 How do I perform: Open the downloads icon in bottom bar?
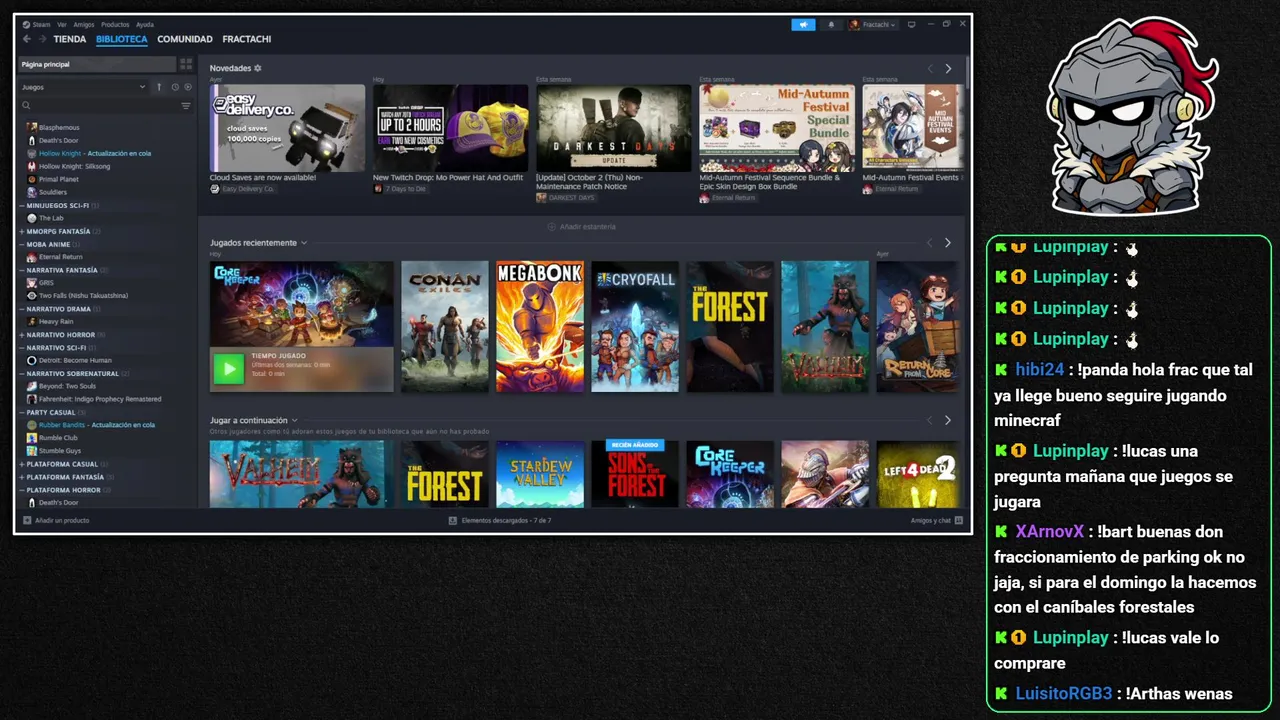coord(453,520)
